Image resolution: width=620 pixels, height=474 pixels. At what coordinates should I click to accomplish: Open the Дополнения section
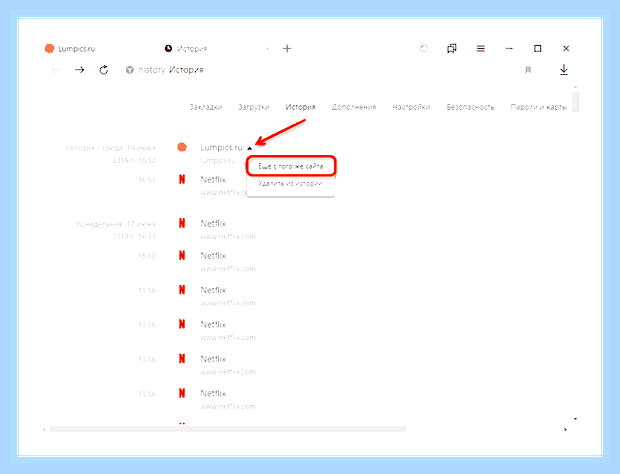pos(354,107)
